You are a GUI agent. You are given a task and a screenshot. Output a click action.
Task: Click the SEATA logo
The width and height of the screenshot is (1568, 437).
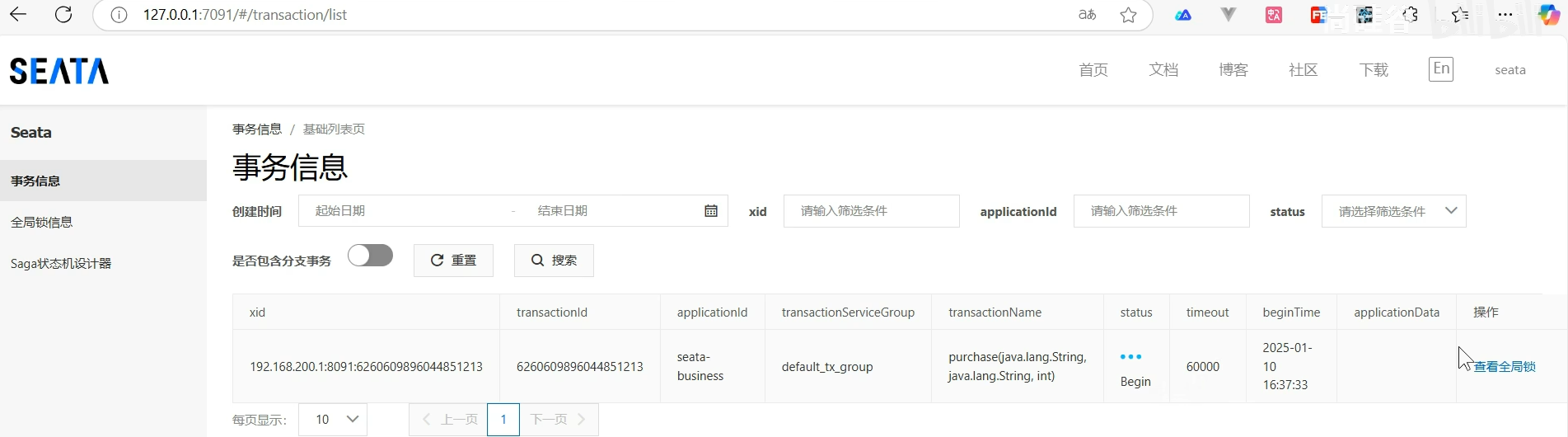pos(59,71)
